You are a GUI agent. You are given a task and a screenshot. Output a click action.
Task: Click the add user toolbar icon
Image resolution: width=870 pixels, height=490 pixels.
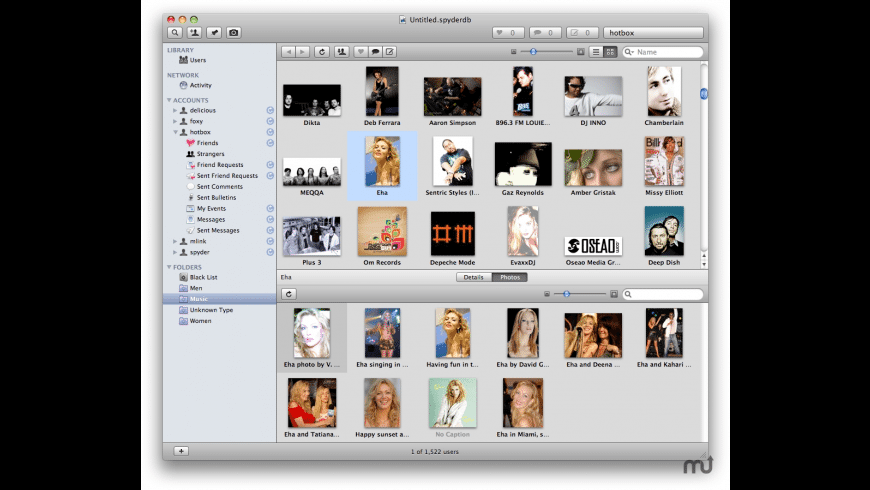pos(194,33)
